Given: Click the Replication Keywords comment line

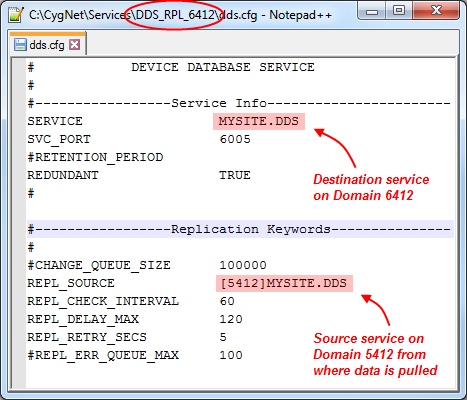Looking at the screenshot, I should (x=239, y=229).
